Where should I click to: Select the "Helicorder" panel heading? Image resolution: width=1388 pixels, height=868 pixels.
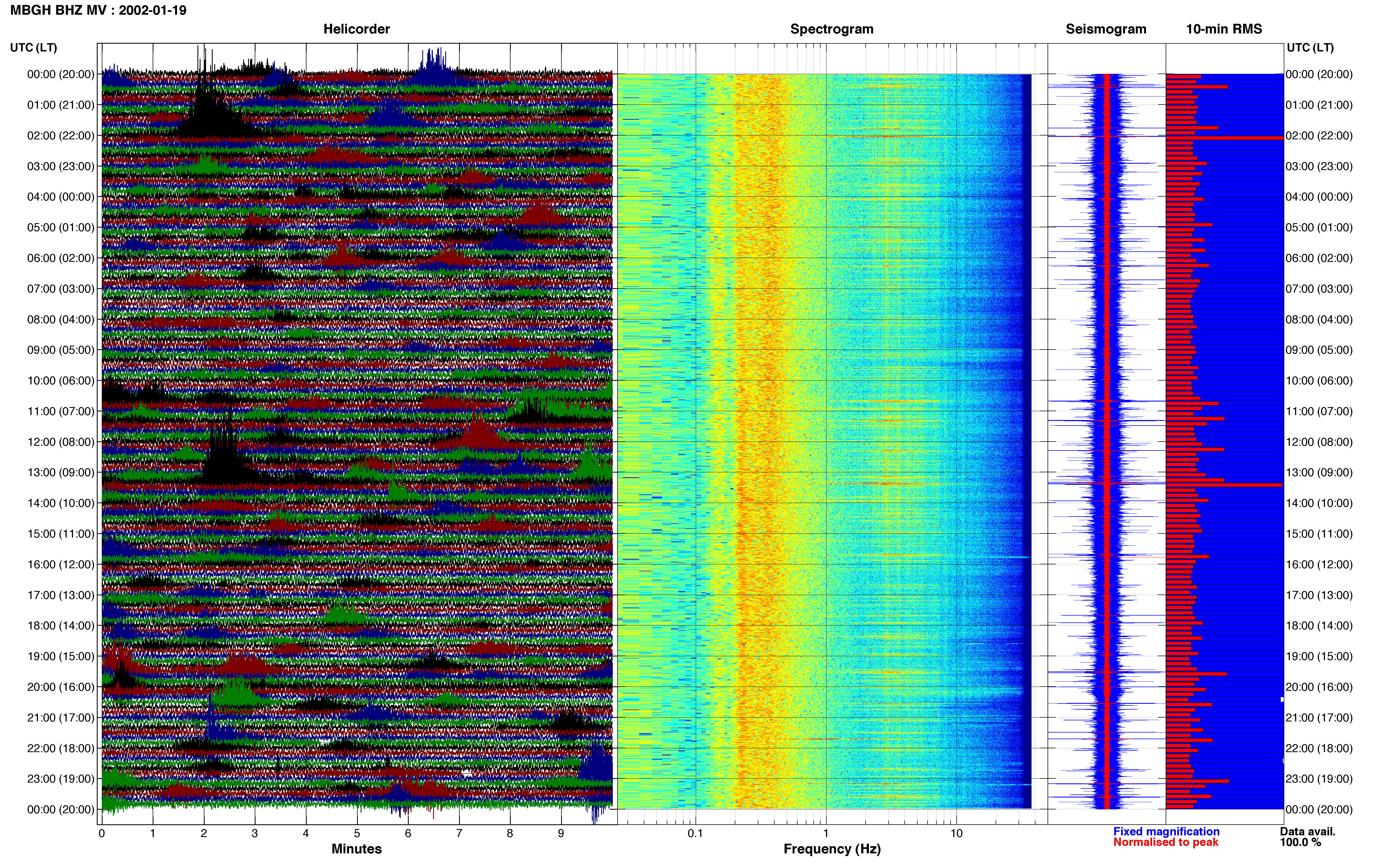[x=356, y=29]
